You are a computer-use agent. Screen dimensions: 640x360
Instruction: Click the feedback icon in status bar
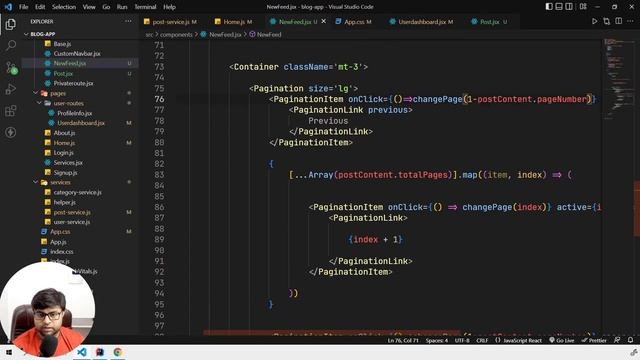pyautogui.click(x=617, y=340)
